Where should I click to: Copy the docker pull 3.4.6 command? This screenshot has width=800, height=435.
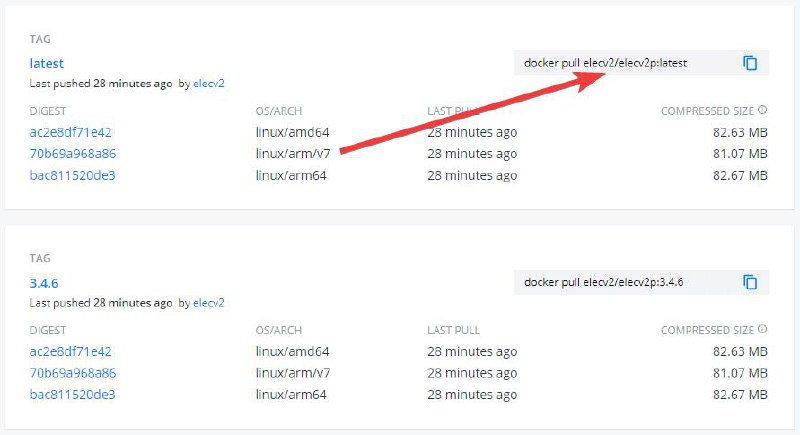coord(750,282)
